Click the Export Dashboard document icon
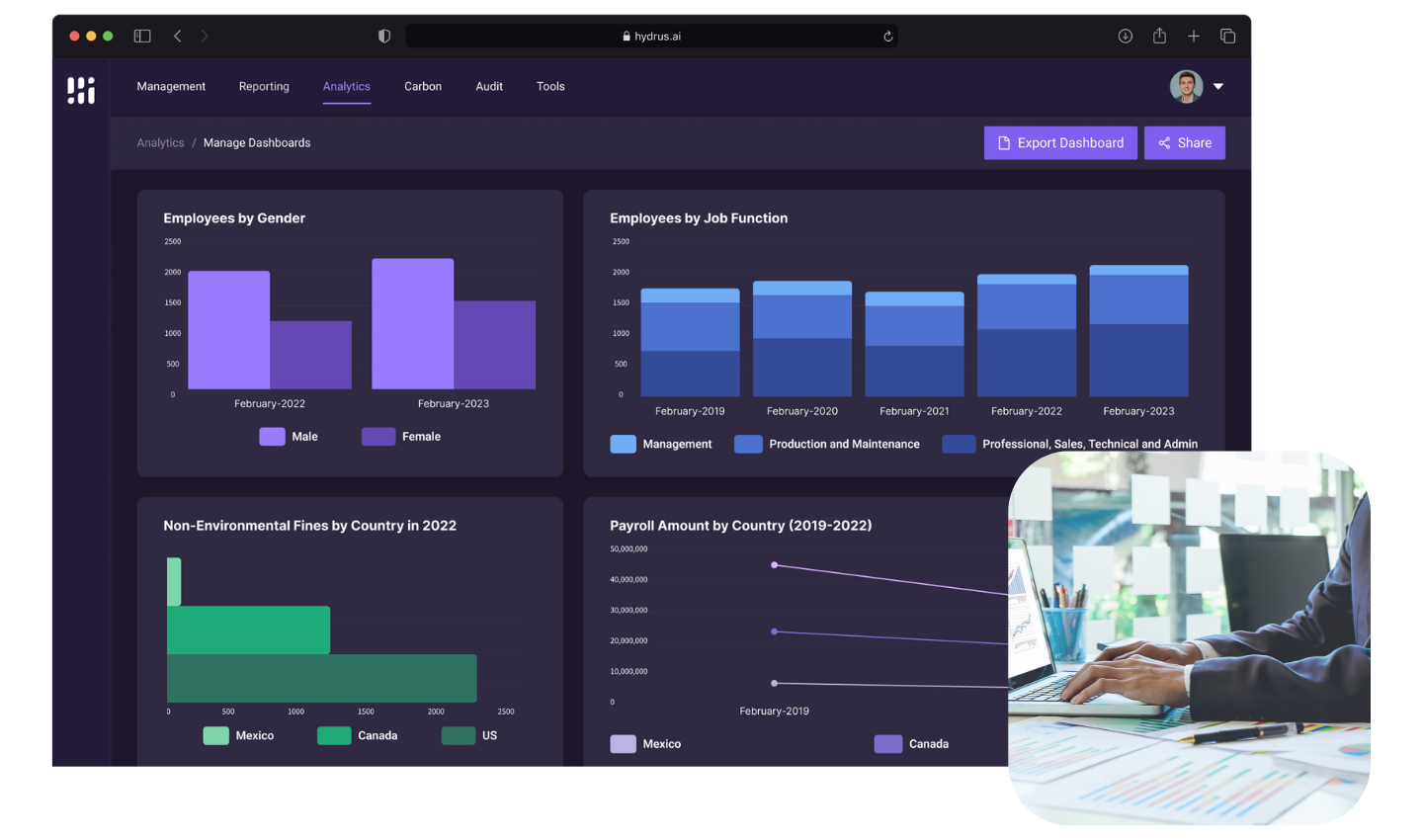Image resolution: width=1423 pixels, height=840 pixels. (x=1001, y=142)
